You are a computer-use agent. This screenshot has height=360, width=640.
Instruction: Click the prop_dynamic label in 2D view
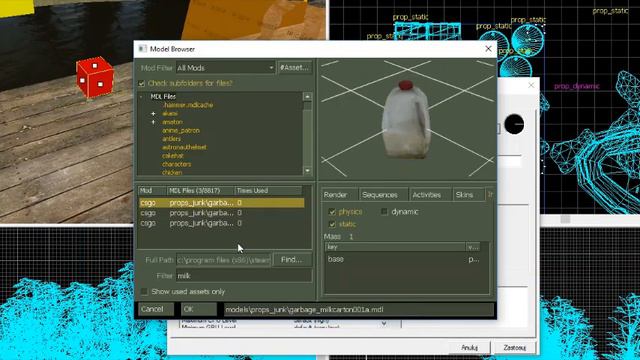click(x=576, y=86)
